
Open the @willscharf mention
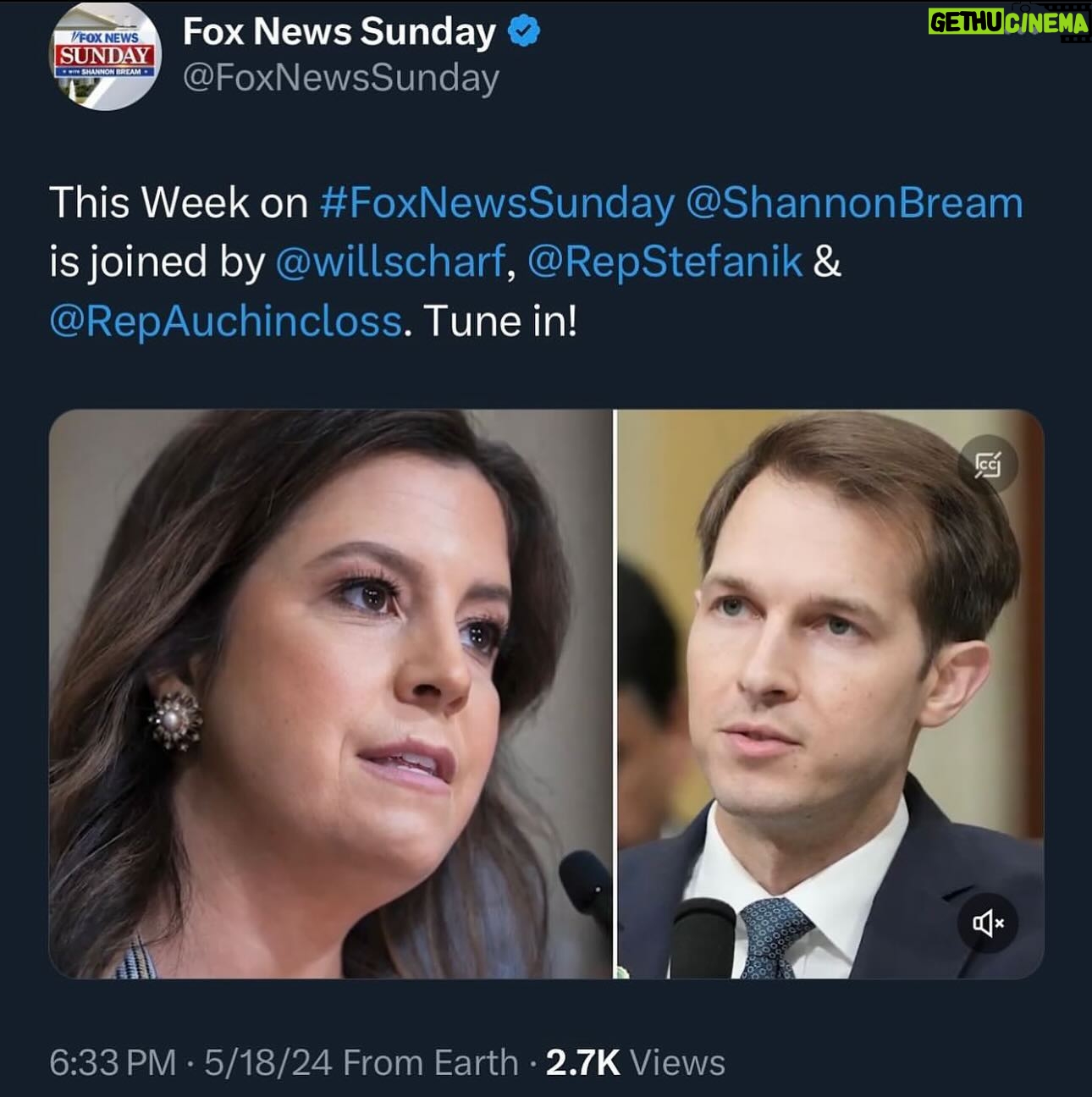point(390,262)
